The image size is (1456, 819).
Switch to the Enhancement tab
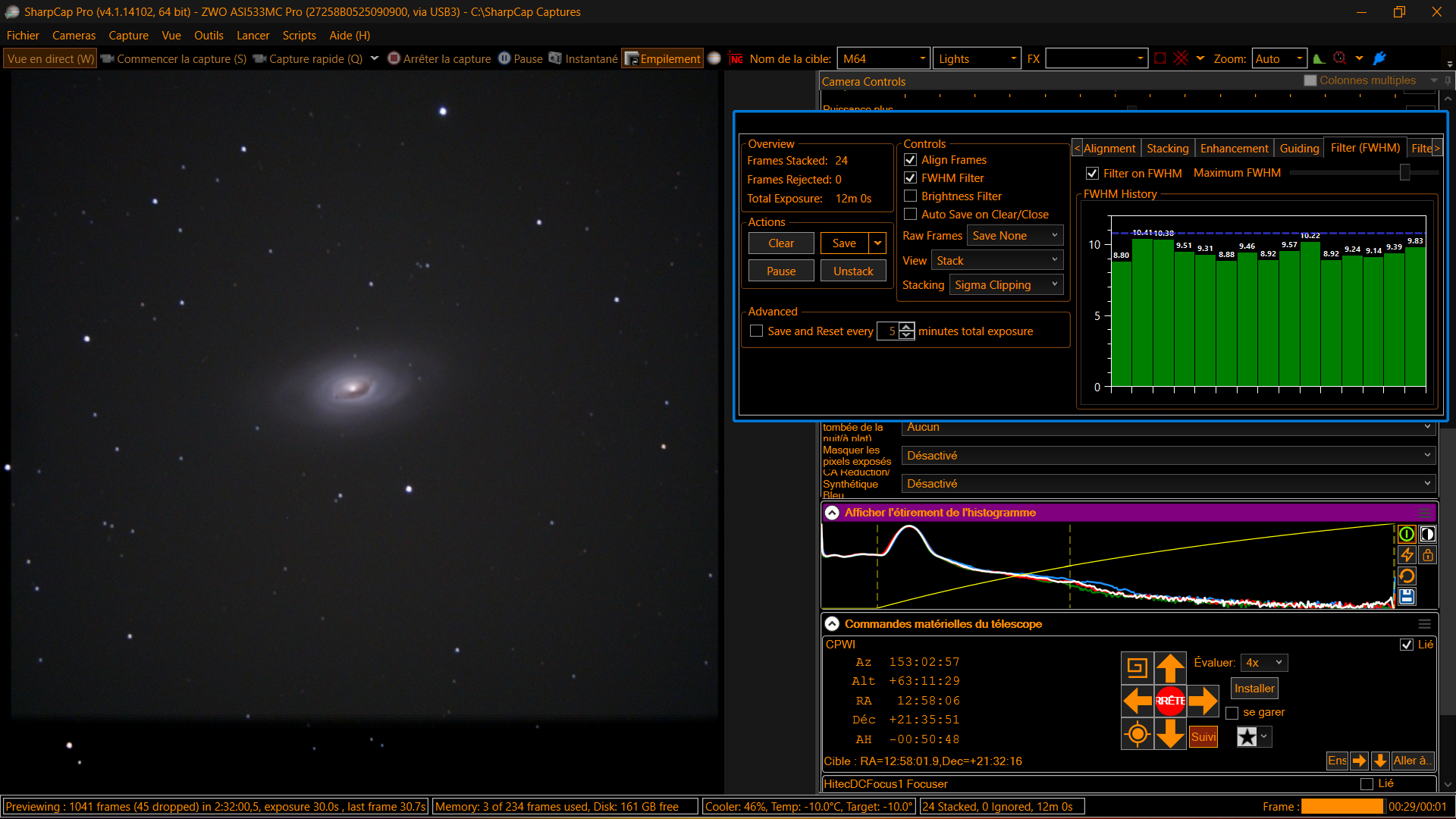click(1234, 148)
